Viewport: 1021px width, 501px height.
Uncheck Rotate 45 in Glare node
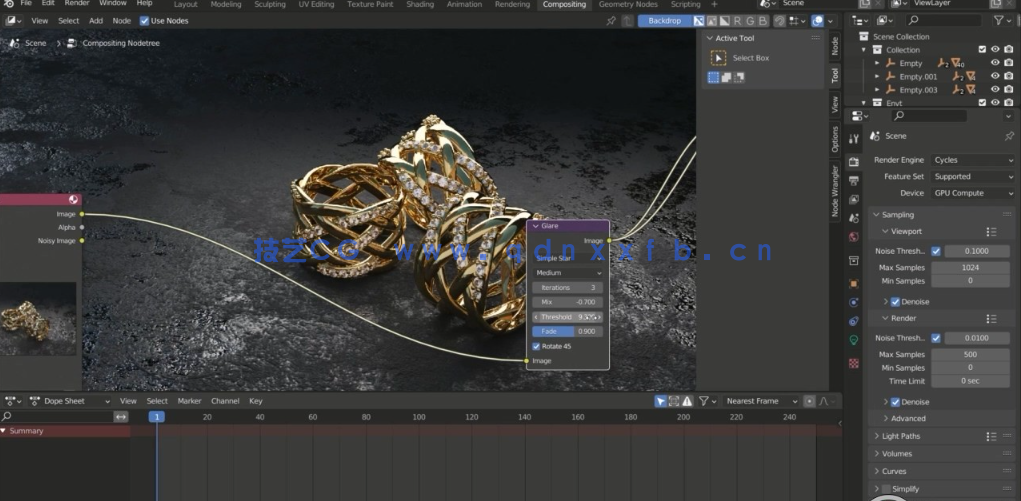coord(537,347)
